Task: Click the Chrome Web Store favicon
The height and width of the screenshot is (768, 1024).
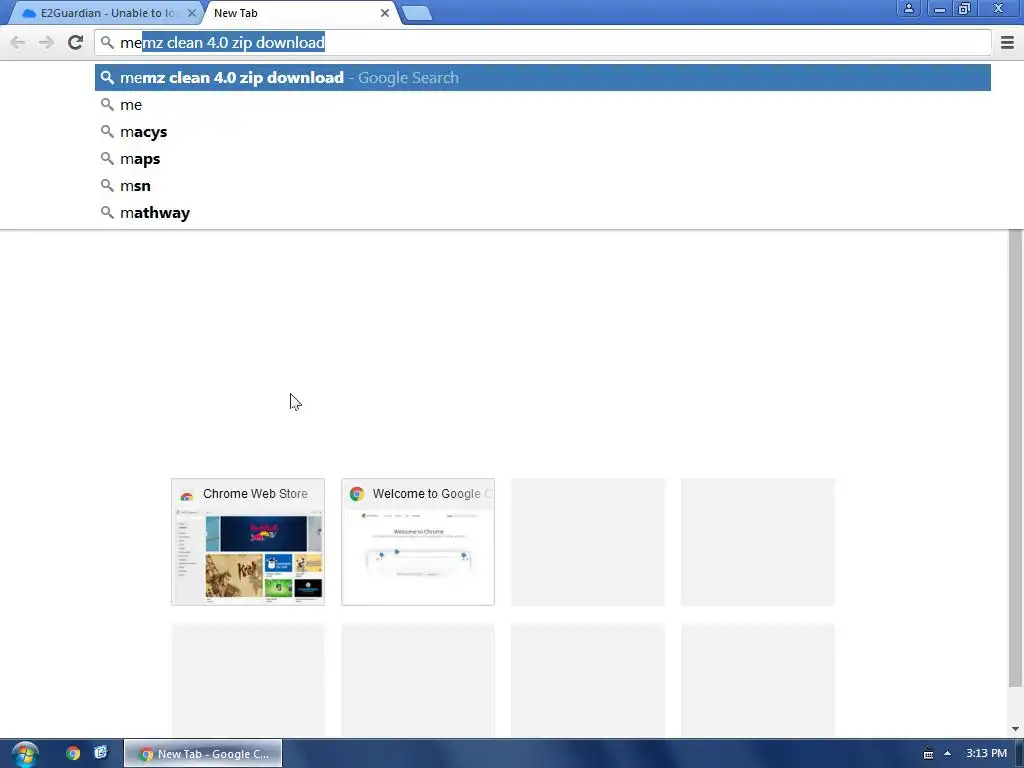Action: pos(187,494)
